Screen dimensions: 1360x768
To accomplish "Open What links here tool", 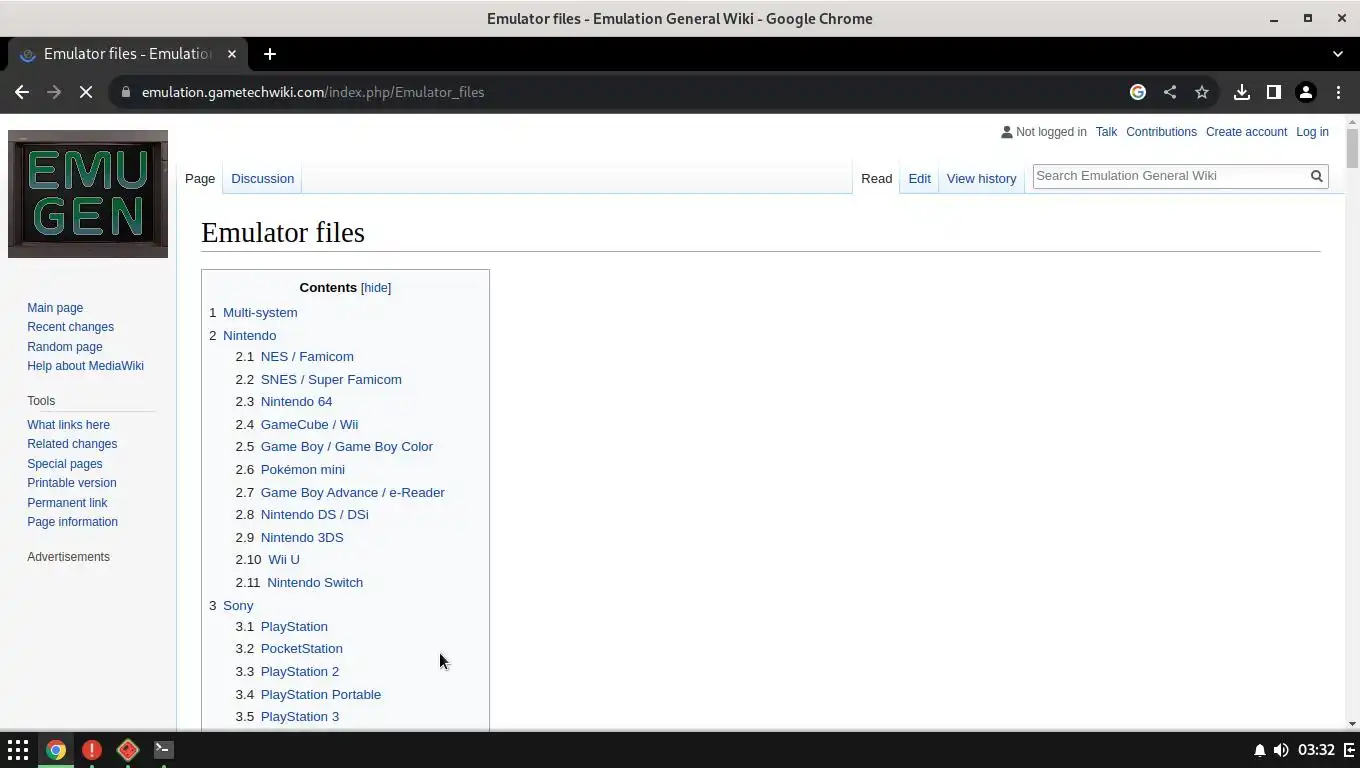I will [x=68, y=425].
